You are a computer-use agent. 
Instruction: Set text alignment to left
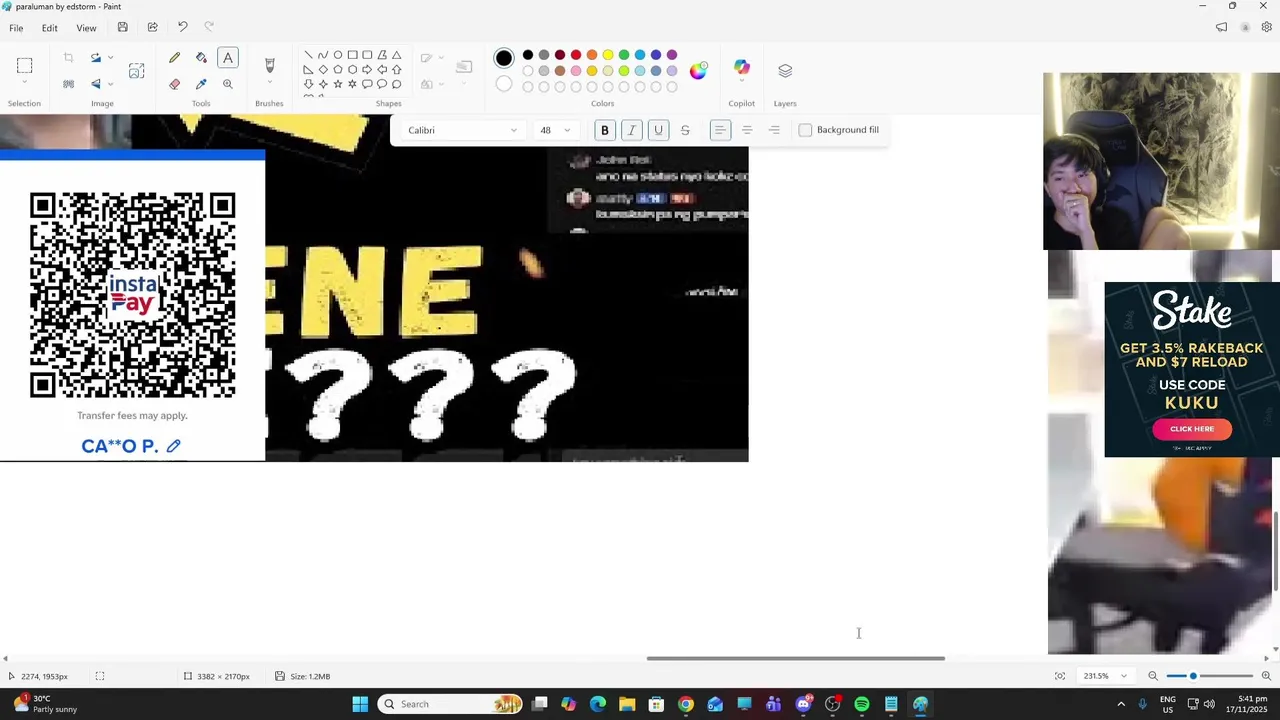click(x=720, y=130)
